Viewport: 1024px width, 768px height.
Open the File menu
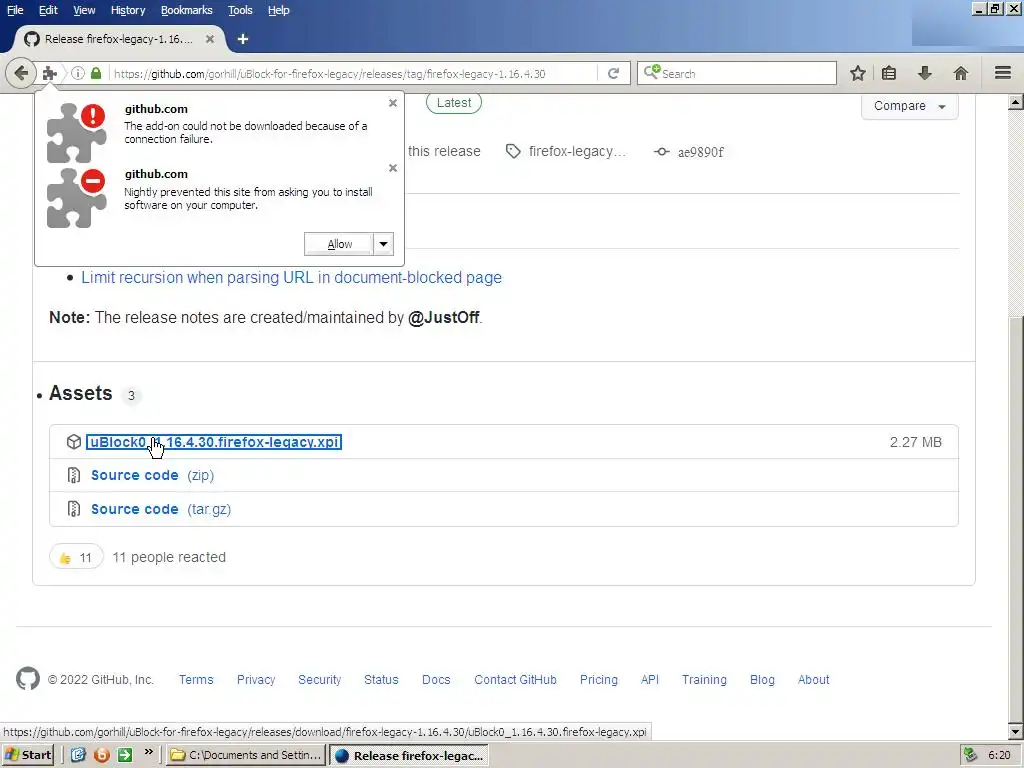click(x=15, y=10)
